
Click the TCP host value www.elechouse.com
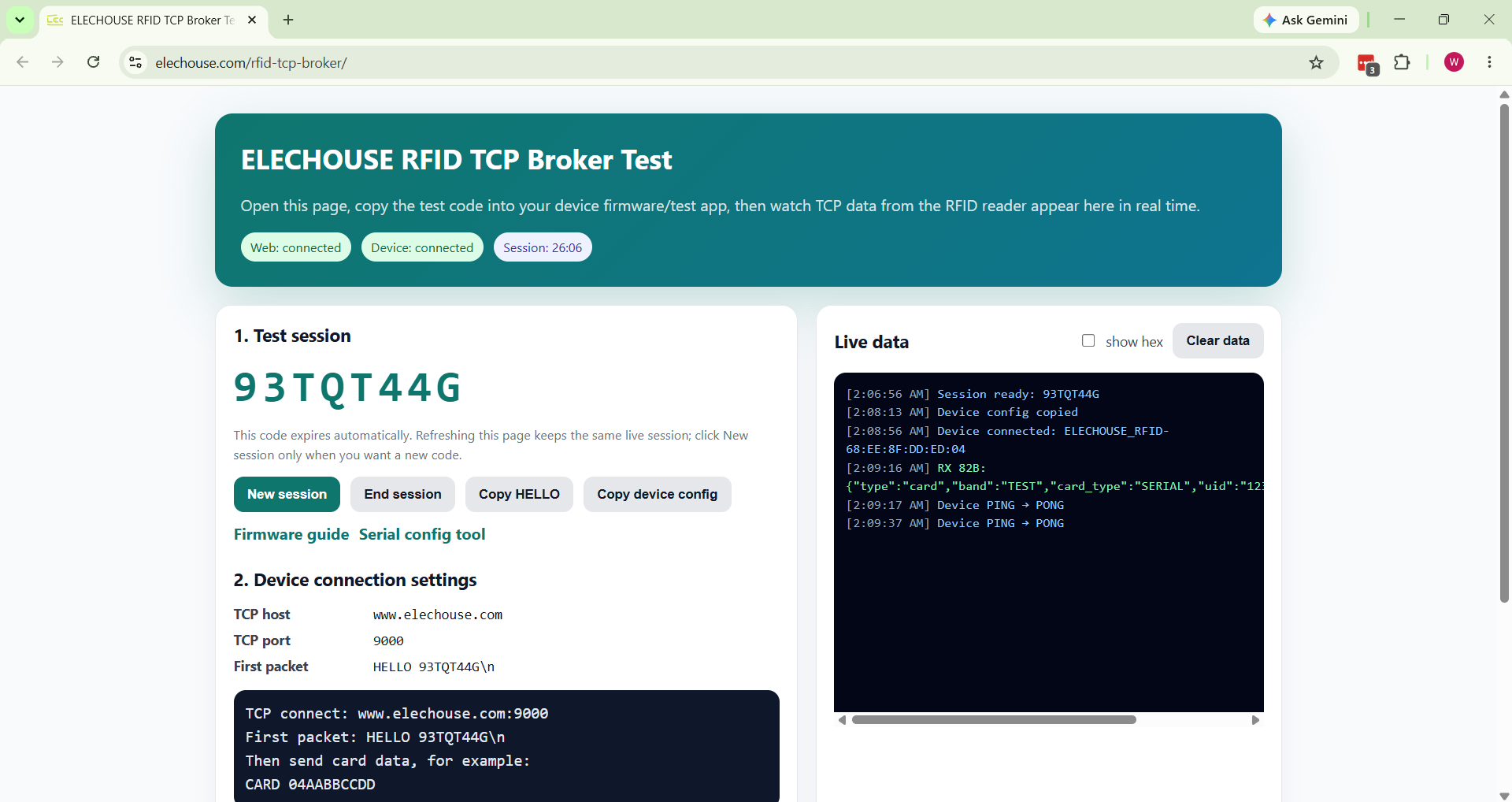(438, 614)
